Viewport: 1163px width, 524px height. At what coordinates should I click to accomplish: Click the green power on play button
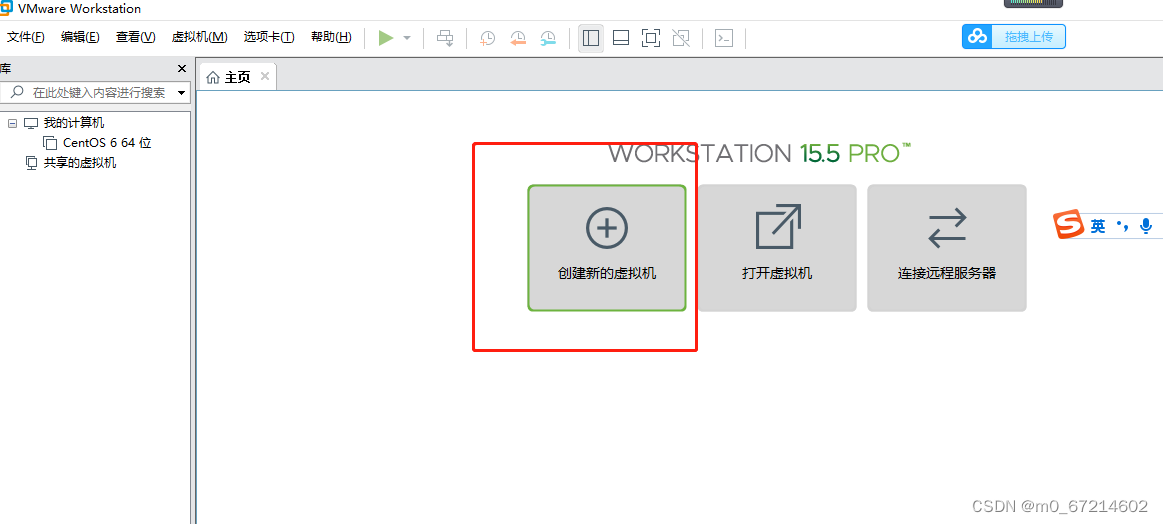click(x=386, y=38)
